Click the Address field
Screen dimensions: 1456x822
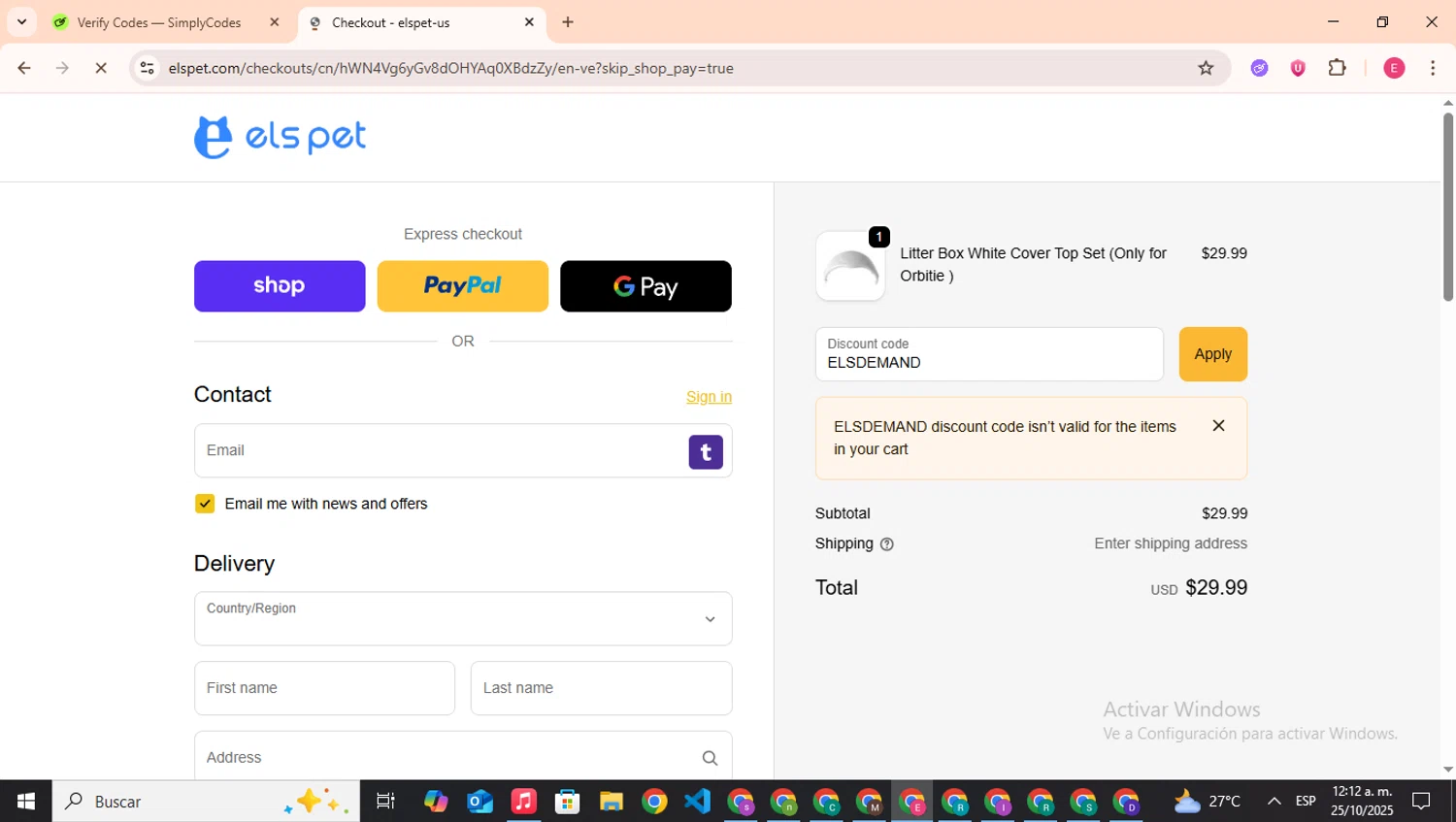coord(463,756)
